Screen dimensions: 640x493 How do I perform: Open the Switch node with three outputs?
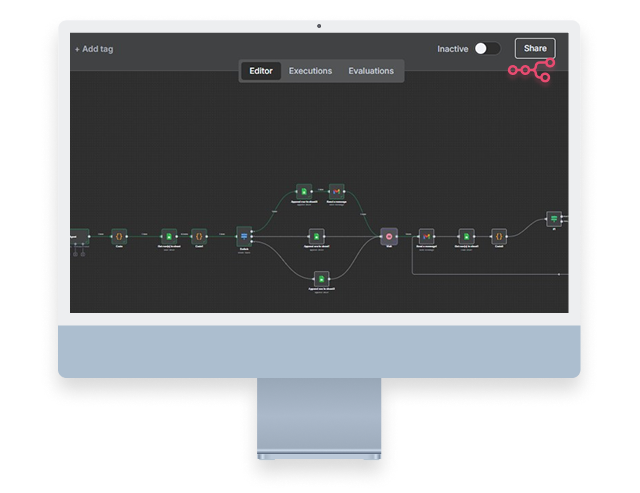243,236
